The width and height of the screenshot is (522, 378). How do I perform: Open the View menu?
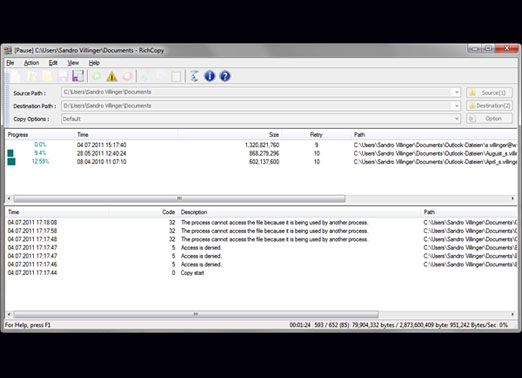coord(73,63)
